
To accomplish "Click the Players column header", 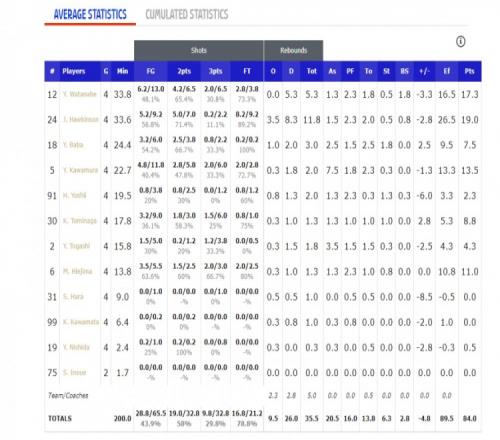I will (74, 71).
